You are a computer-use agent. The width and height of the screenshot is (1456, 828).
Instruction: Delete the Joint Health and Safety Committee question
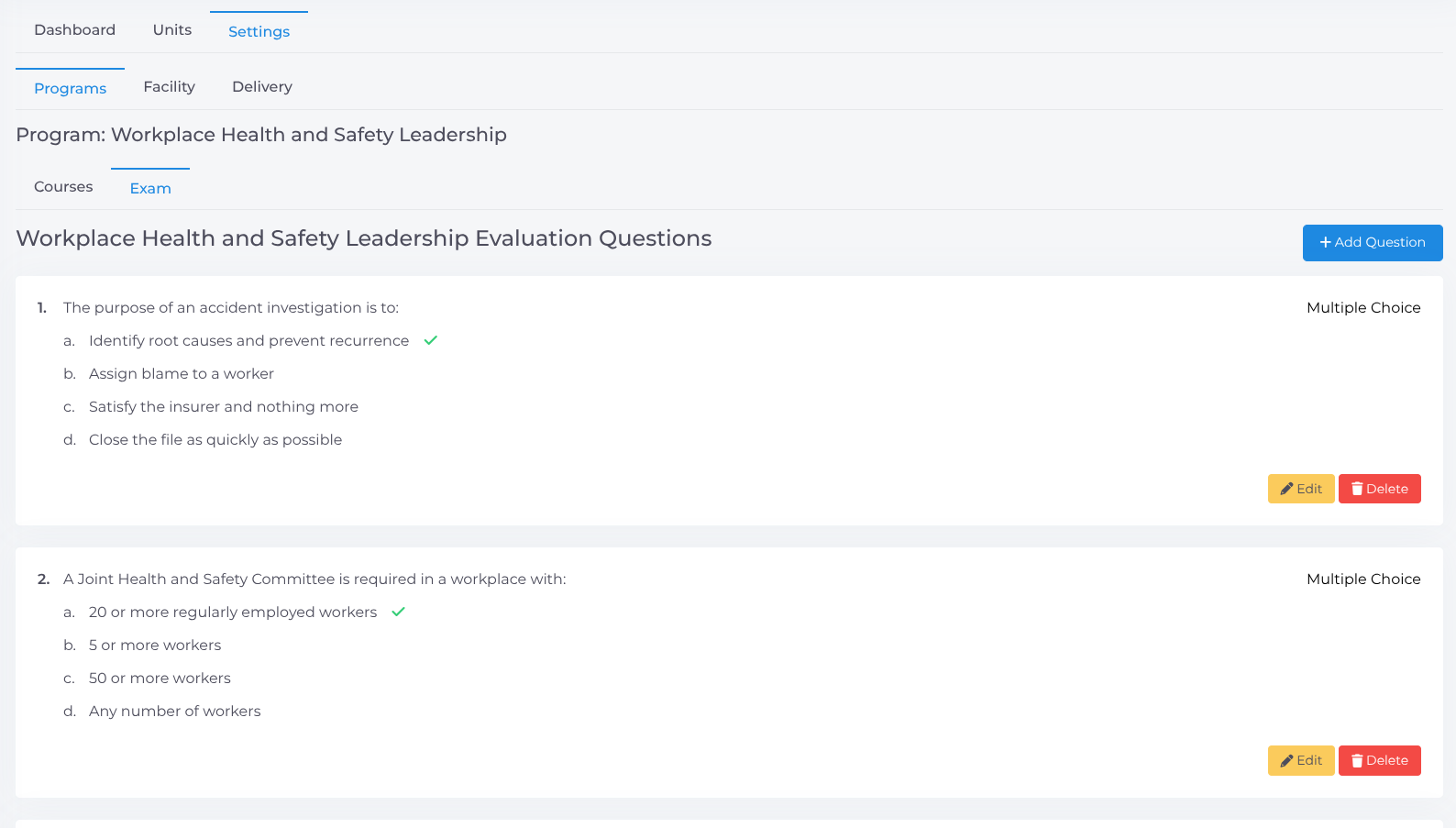point(1380,760)
